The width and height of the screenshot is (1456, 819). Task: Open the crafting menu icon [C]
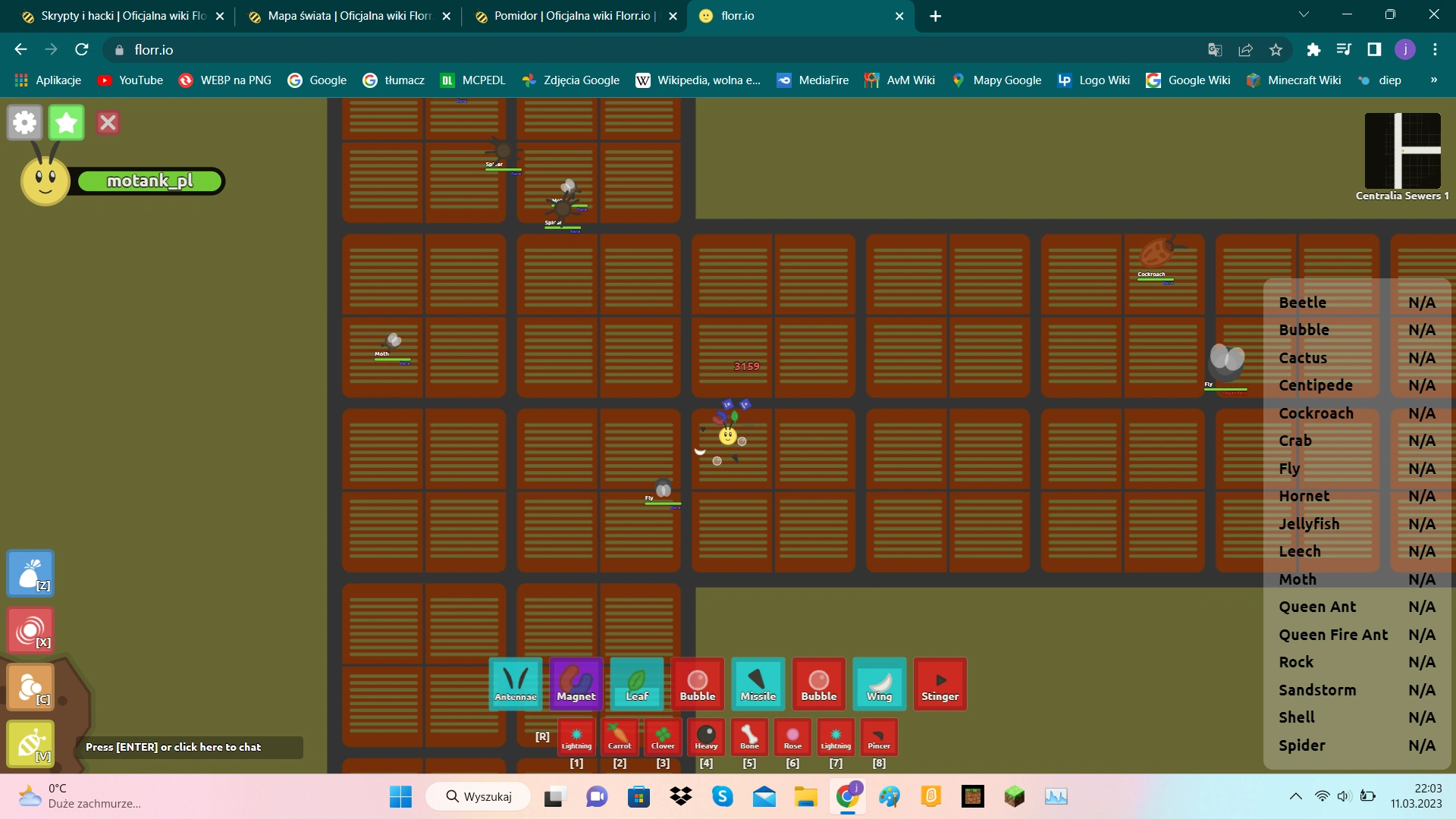(x=30, y=687)
